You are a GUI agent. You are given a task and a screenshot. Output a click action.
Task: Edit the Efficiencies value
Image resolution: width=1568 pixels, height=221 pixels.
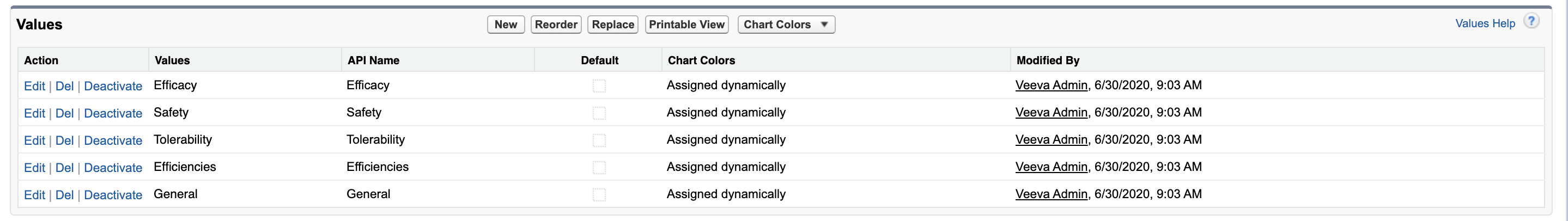click(34, 168)
